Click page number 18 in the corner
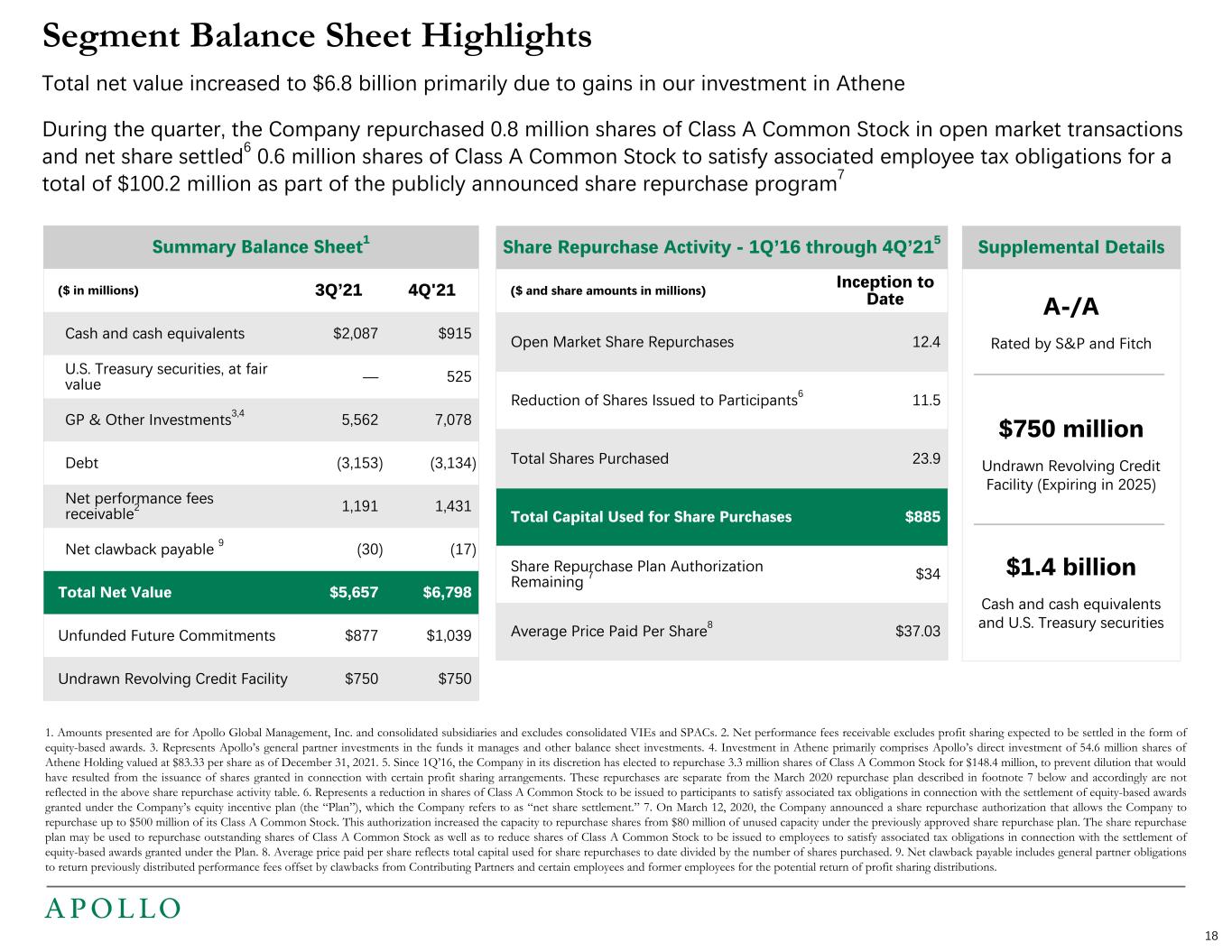 pyautogui.click(x=1211, y=935)
